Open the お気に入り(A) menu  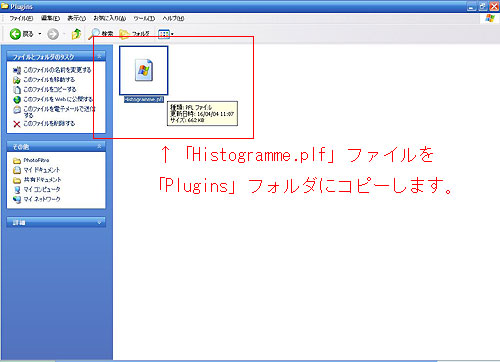tap(110, 18)
